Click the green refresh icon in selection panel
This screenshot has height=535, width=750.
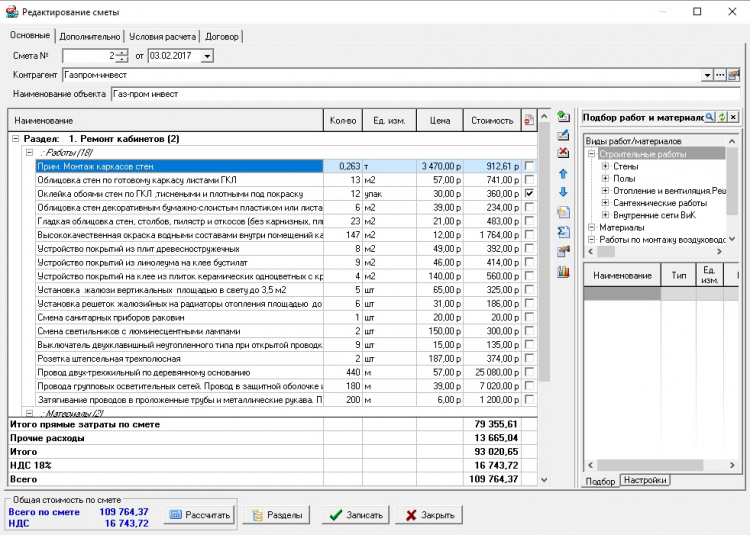pyautogui.click(x=722, y=117)
